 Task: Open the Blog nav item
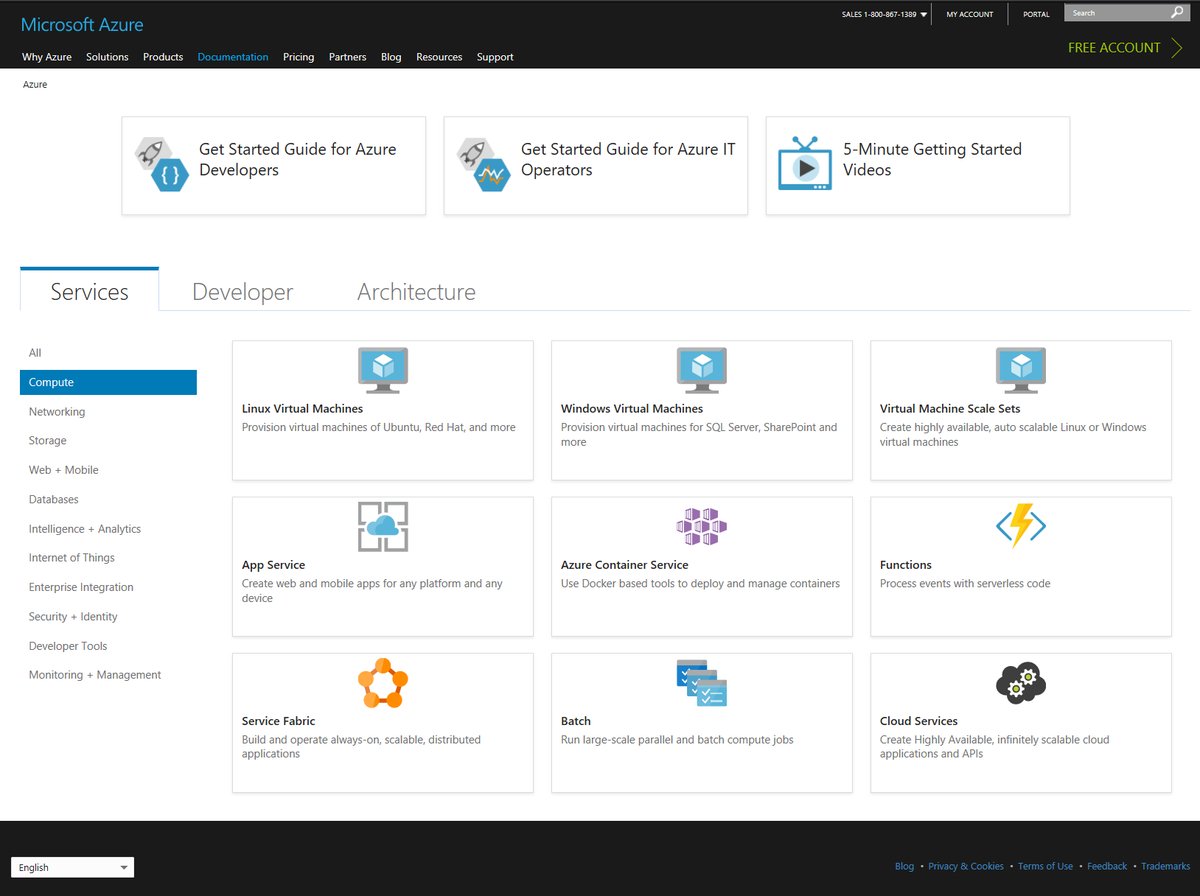point(391,57)
